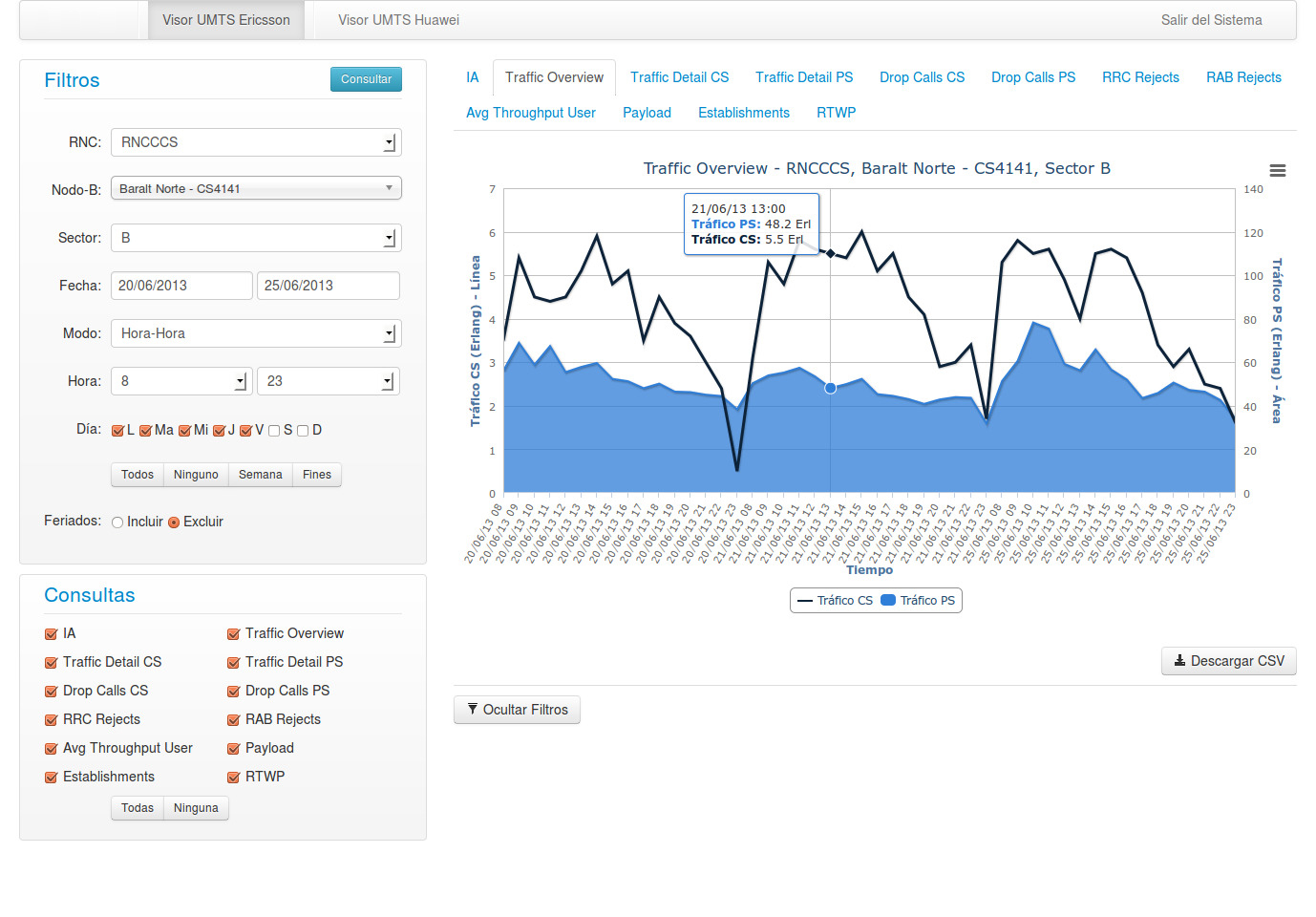Uncheck RTWP in Consultas
The height and width of the screenshot is (917, 1316).
(x=233, y=778)
